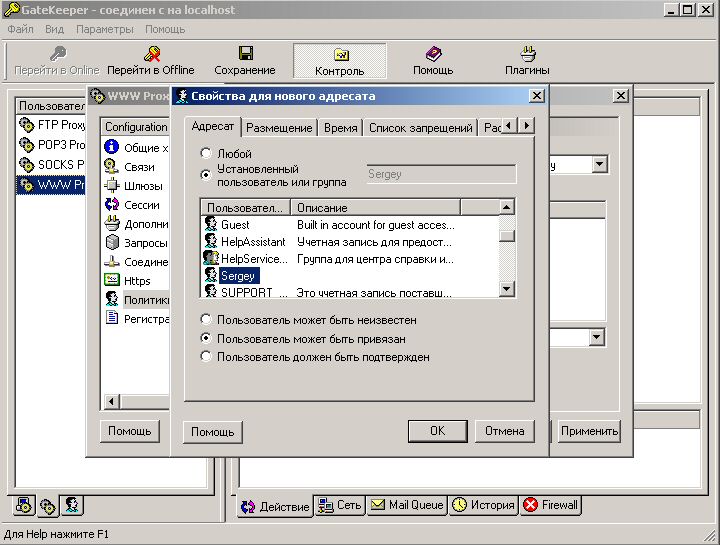This screenshot has height=545, width=720.
Task: Click the Шлюзы icon in Configuration
Action: (112, 185)
